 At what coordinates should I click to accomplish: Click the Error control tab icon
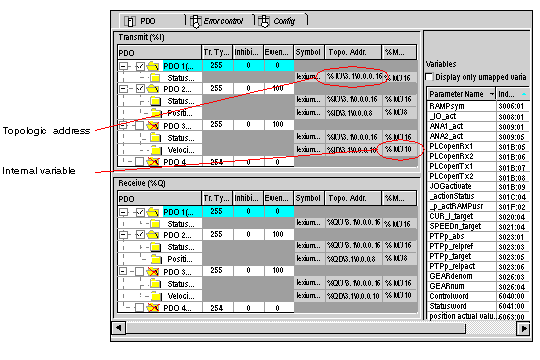pyautogui.click(x=196, y=21)
